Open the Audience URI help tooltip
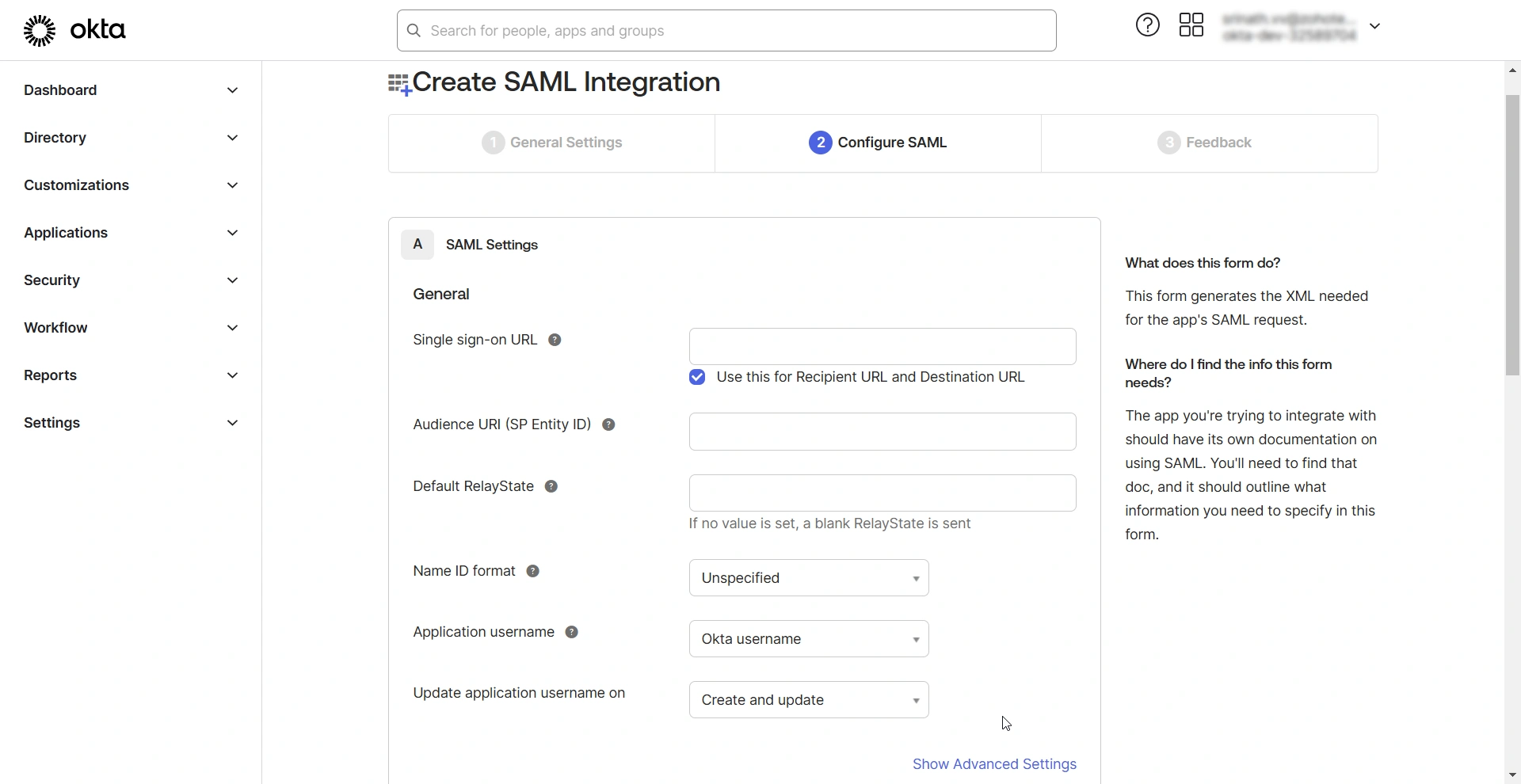The width and height of the screenshot is (1521, 784). tap(608, 424)
